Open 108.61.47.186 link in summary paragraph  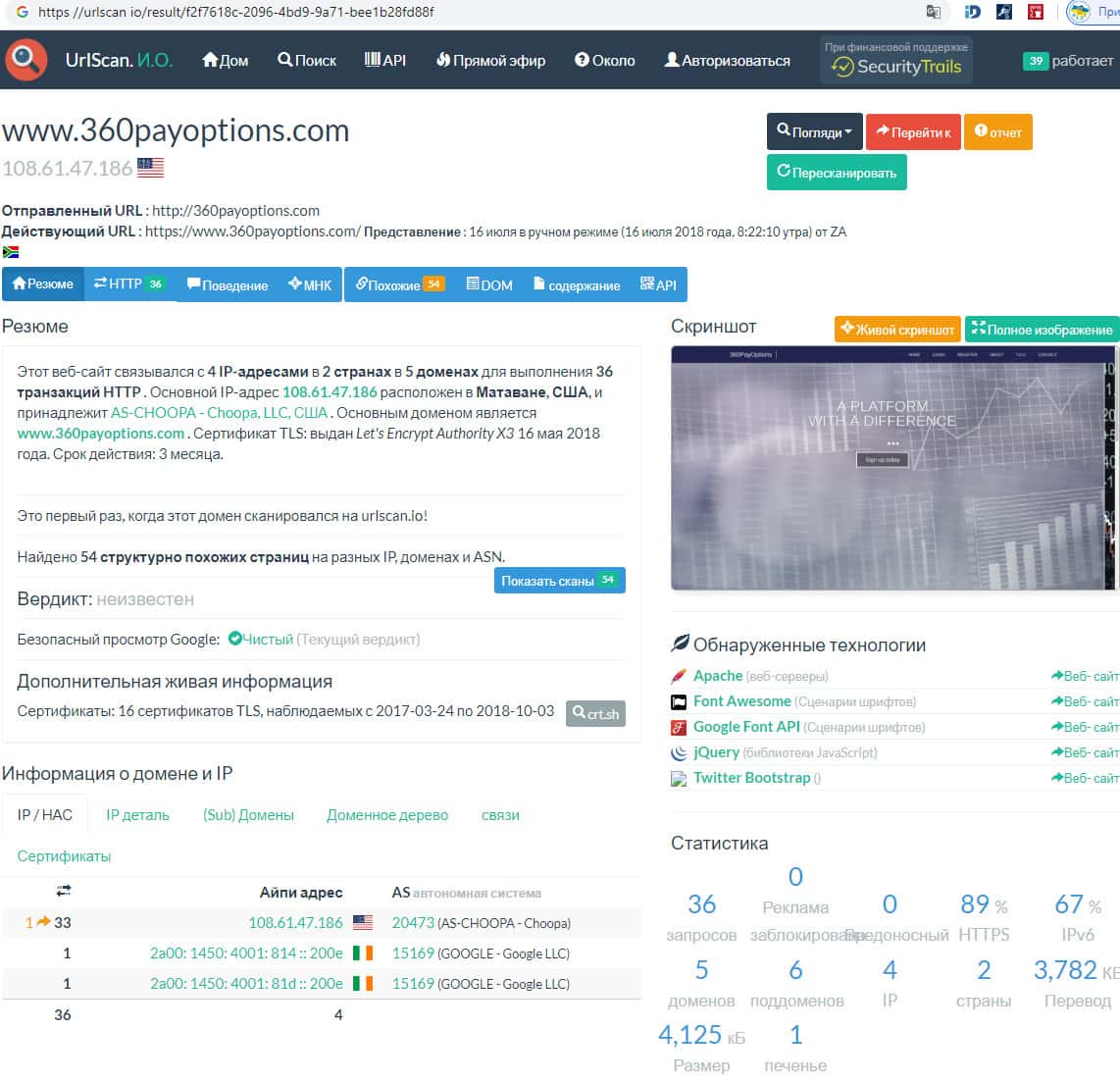[x=330, y=391]
